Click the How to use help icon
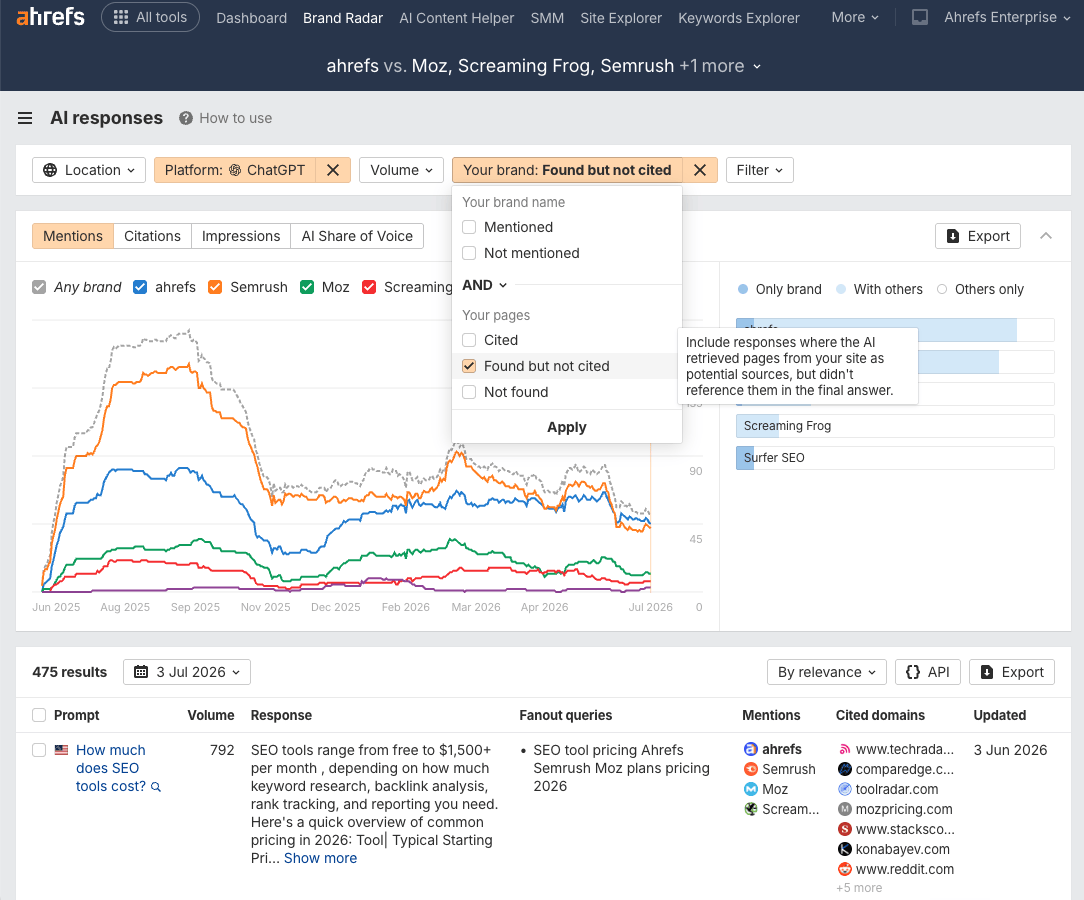Image resolution: width=1084 pixels, height=900 pixels. pyautogui.click(x=185, y=118)
